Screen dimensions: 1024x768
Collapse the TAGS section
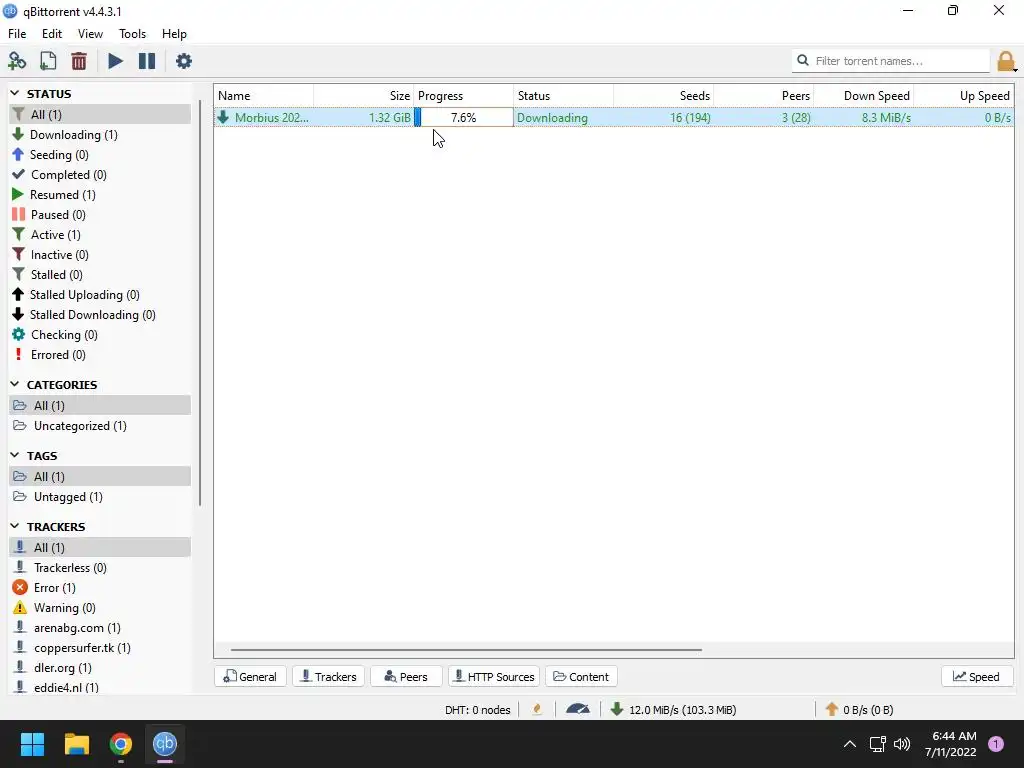pyautogui.click(x=15, y=455)
